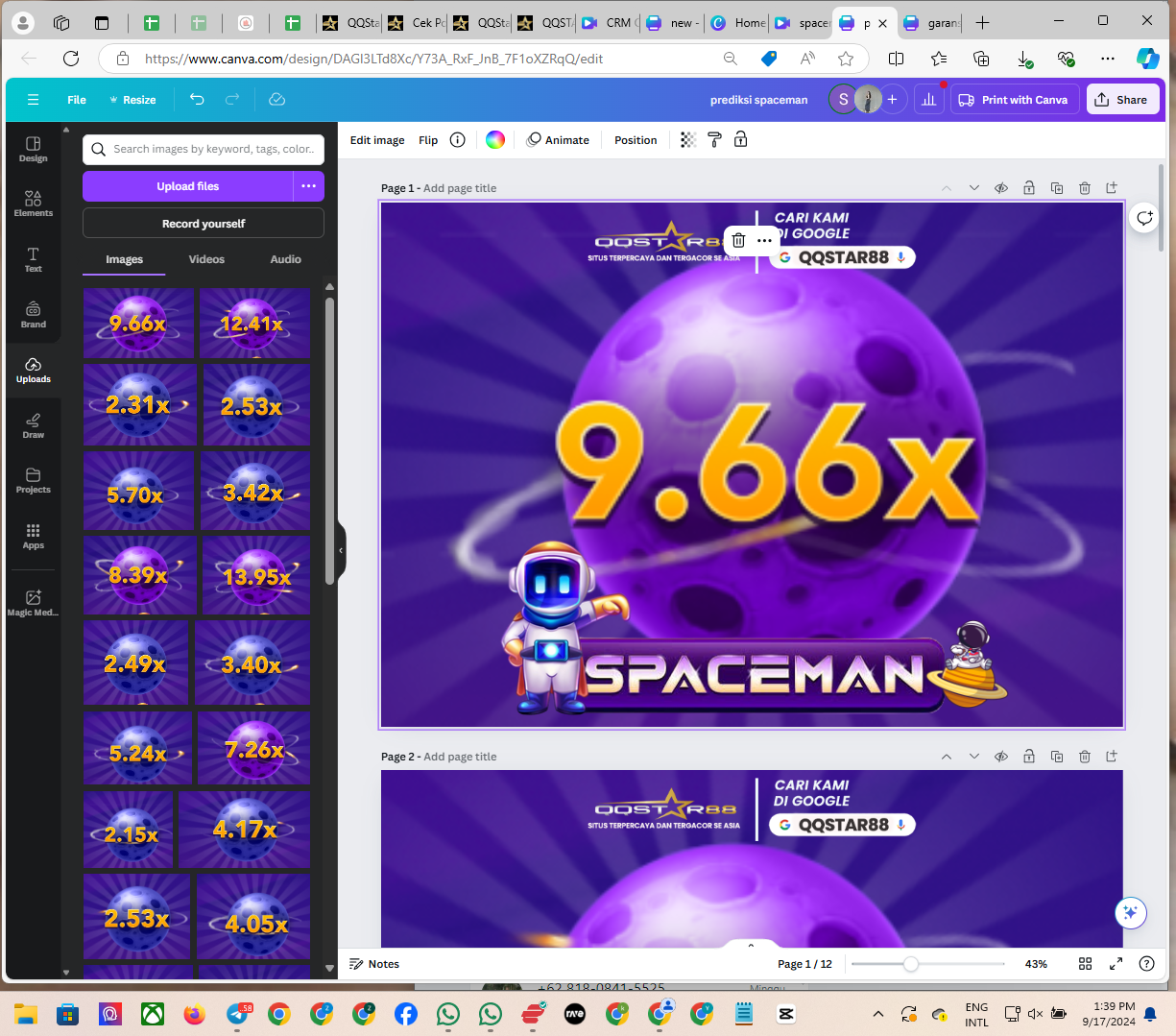Open the Elements sidebar panel

(34, 204)
